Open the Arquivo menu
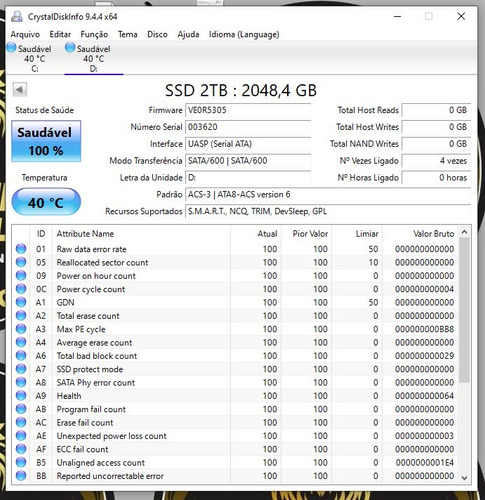This screenshot has width=485, height=500. pyautogui.click(x=25, y=34)
